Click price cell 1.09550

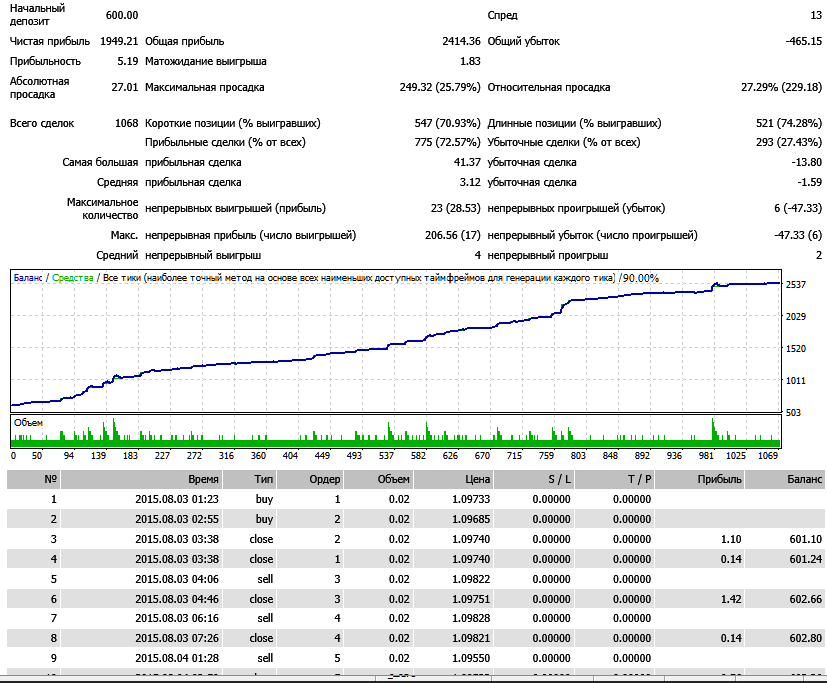click(x=471, y=659)
